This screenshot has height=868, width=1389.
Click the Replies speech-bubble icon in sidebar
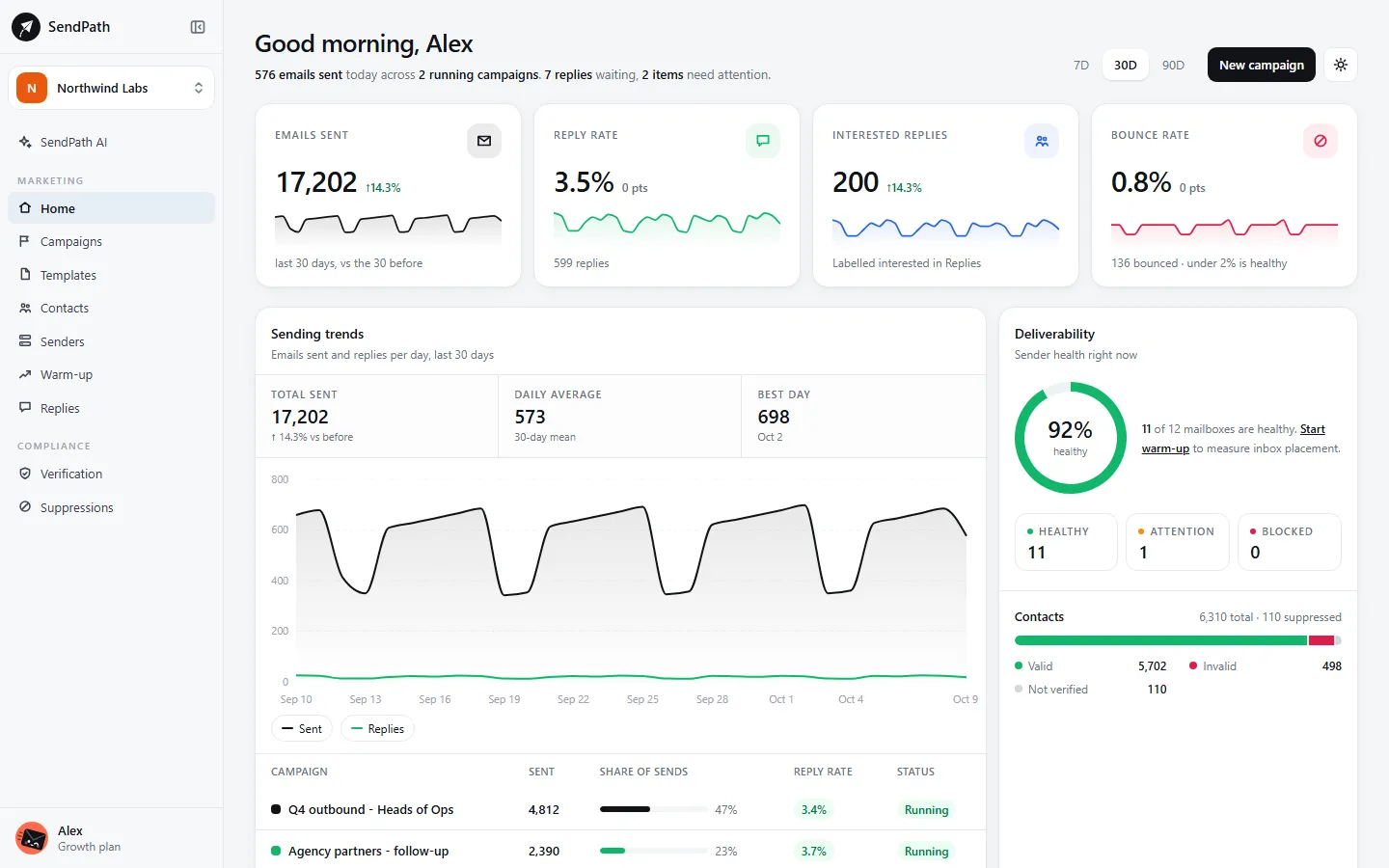pos(25,408)
